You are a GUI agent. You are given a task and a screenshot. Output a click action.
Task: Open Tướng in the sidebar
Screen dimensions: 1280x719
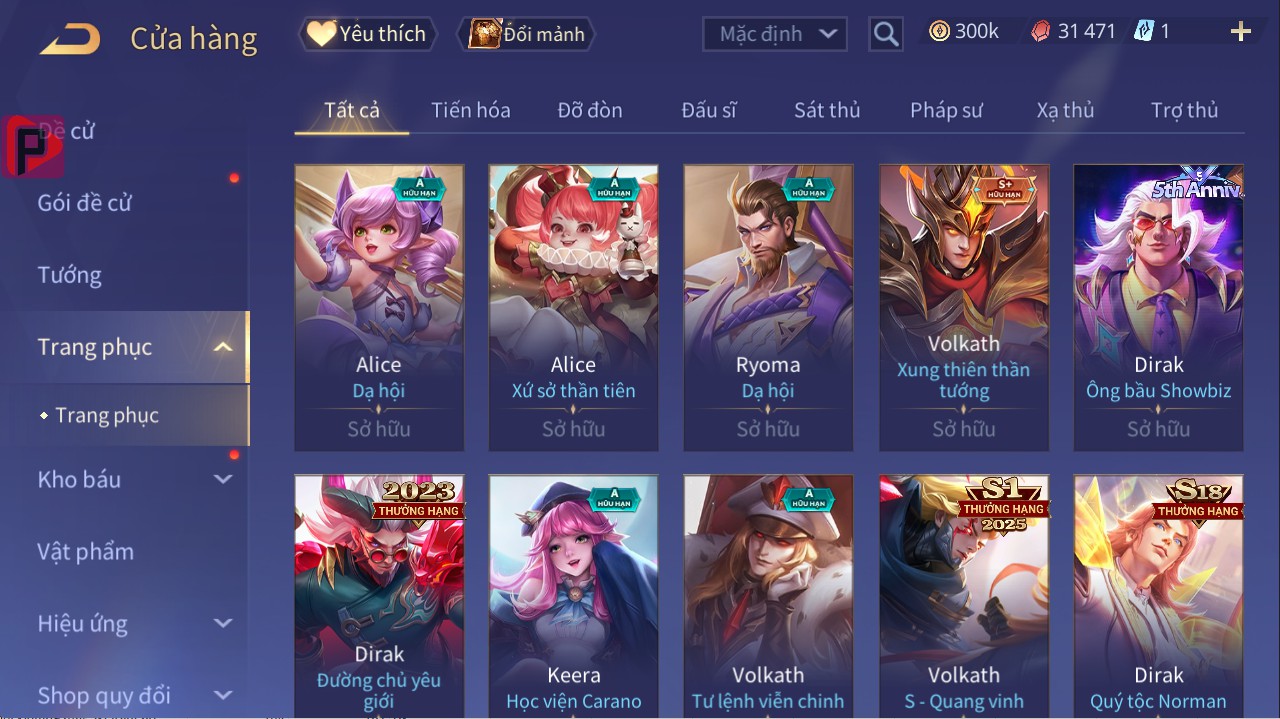point(70,275)
